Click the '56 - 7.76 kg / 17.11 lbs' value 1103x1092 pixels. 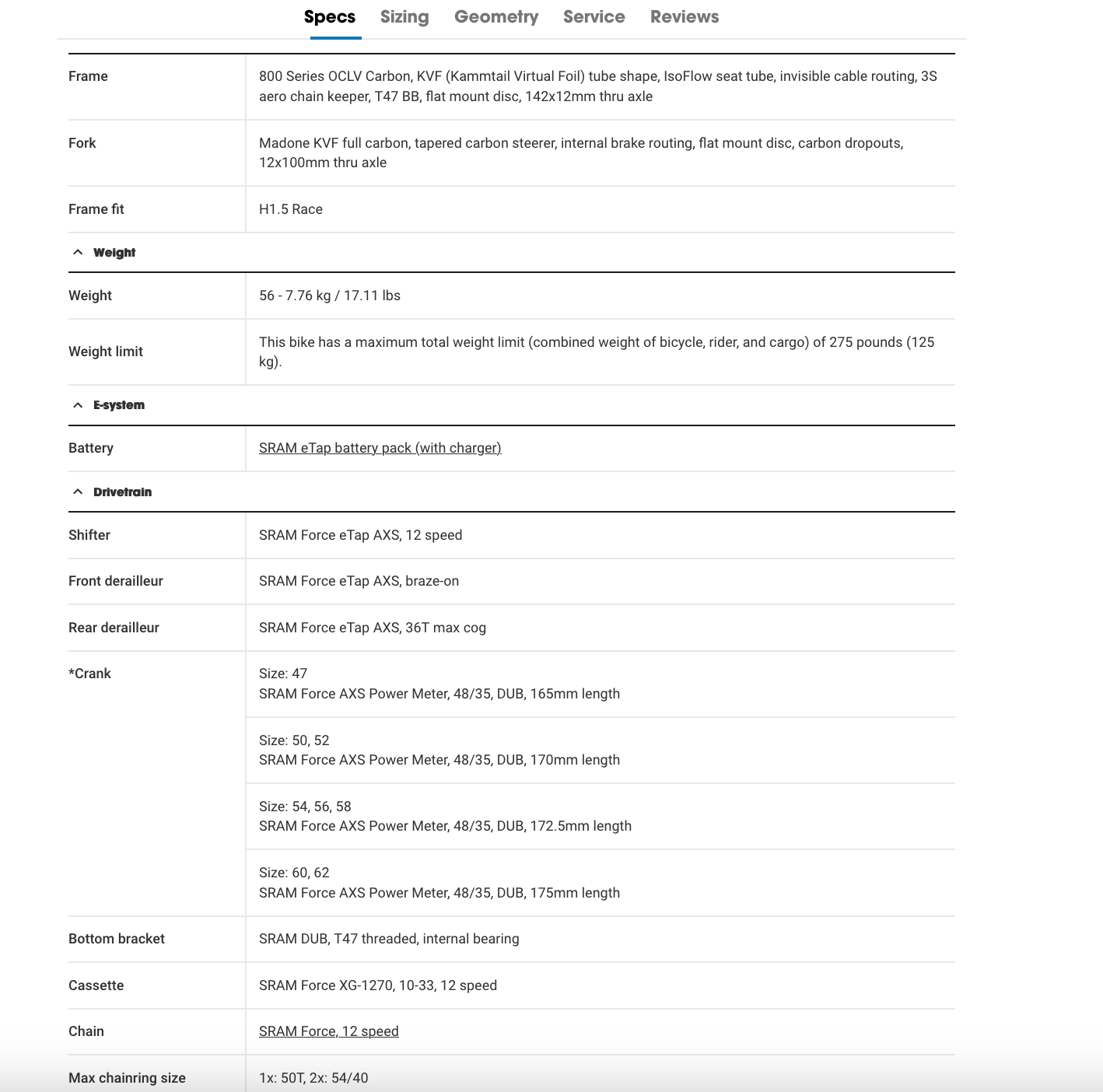(330, 296)
